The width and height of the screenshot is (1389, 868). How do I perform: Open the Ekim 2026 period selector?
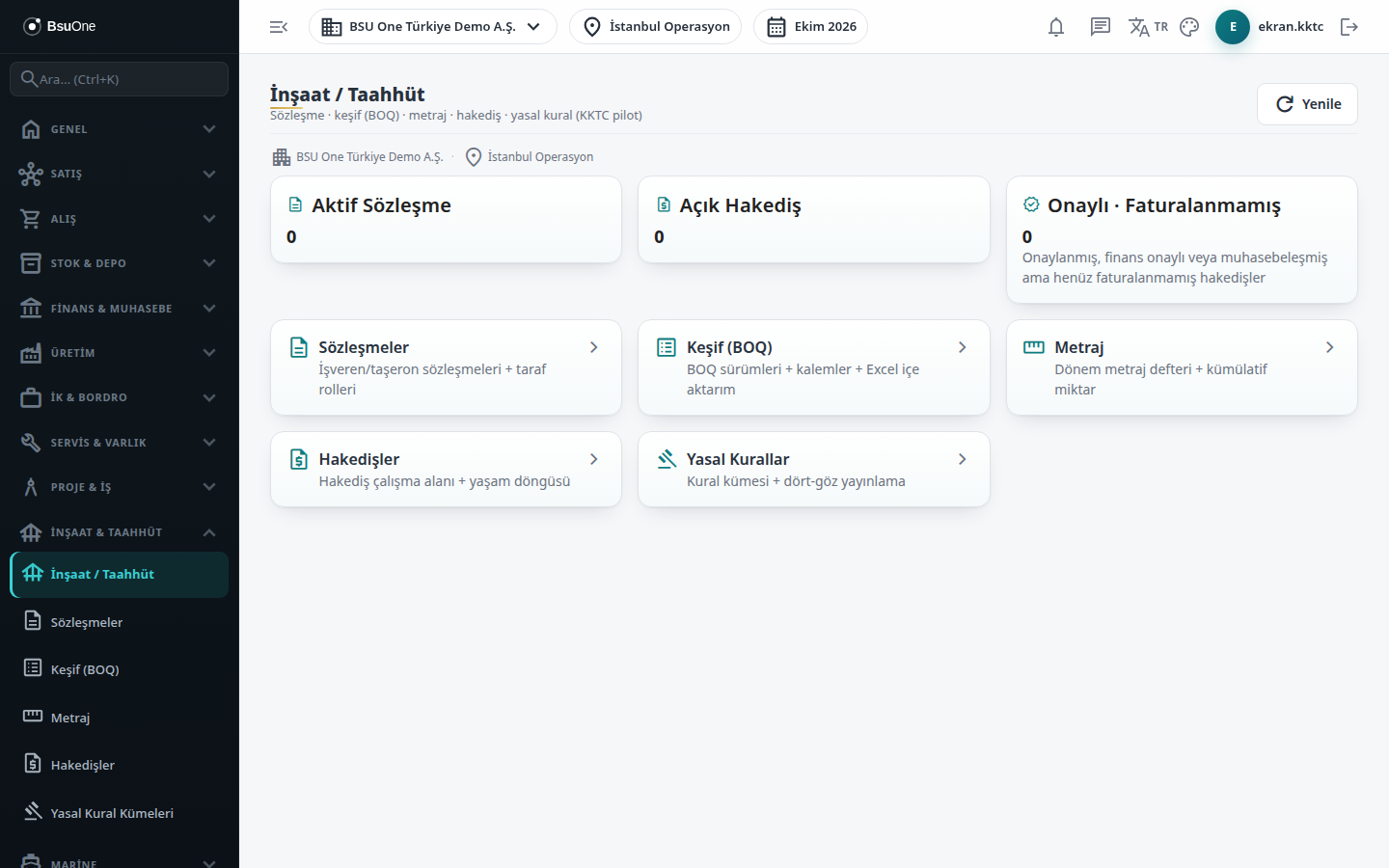(x=810, y=27)
